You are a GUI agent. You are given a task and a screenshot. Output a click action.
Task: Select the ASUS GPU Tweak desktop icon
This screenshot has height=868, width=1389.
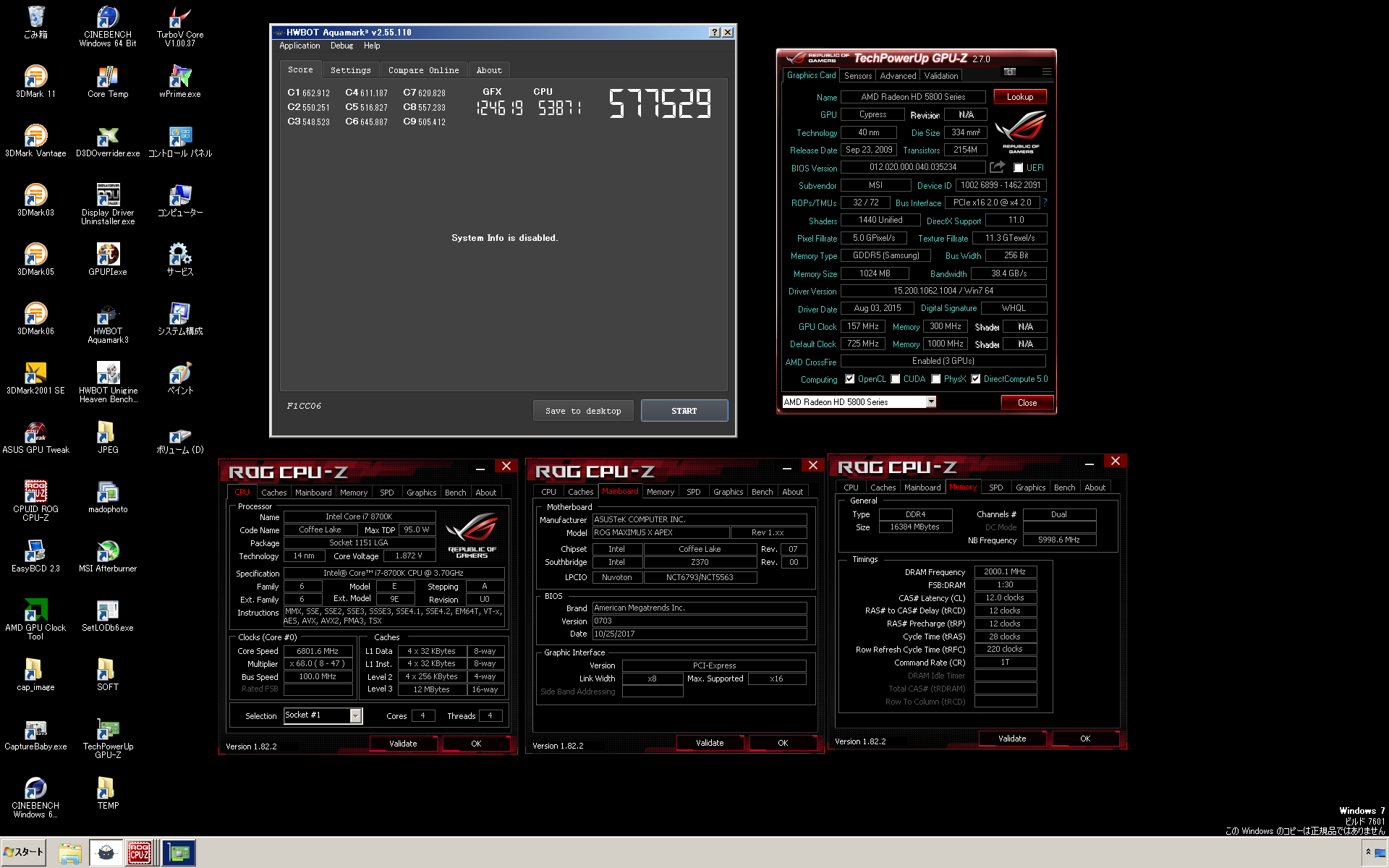coord(35,438)
